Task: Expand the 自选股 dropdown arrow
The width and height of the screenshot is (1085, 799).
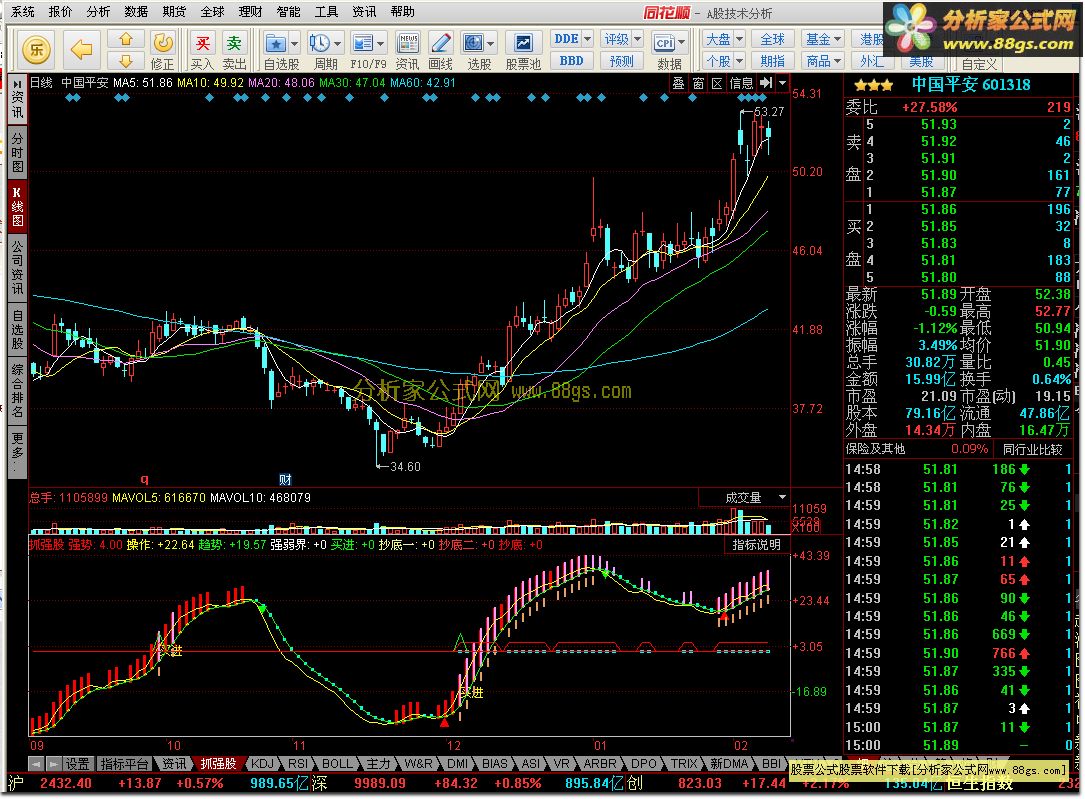Action: 294,44
